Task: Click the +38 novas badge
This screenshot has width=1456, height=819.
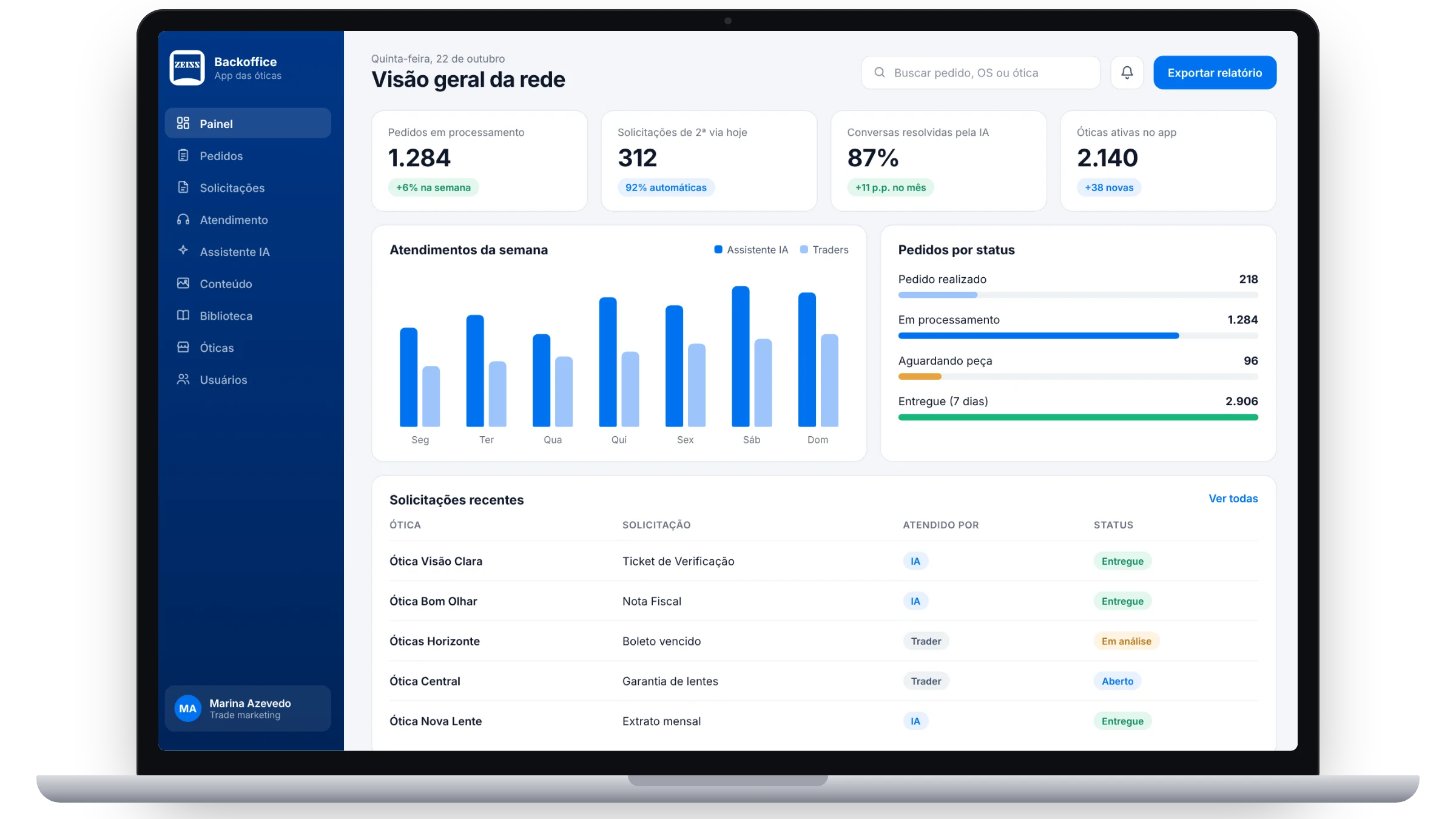Action: point(1109,187)
